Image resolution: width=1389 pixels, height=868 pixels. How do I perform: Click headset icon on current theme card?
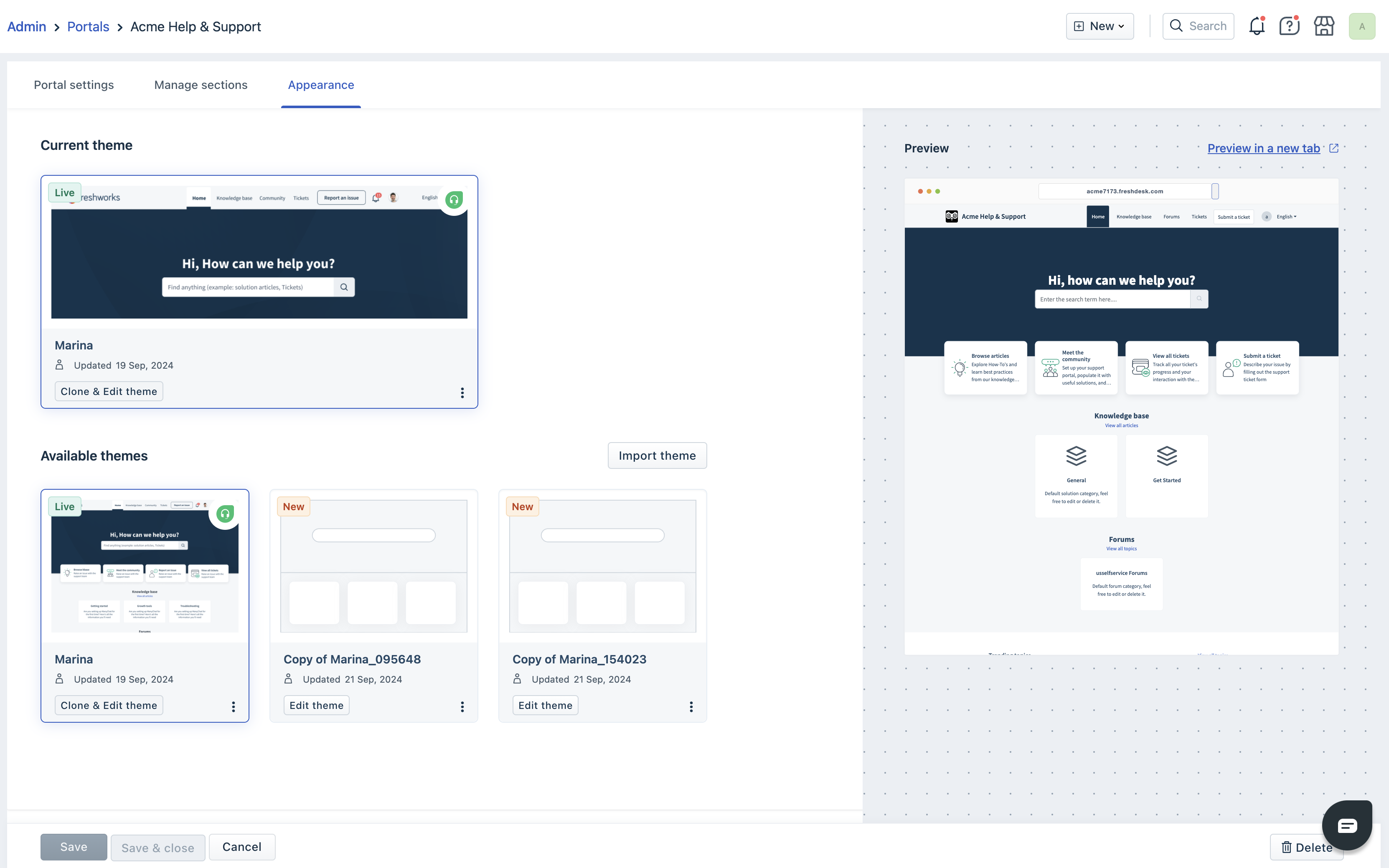454,200
